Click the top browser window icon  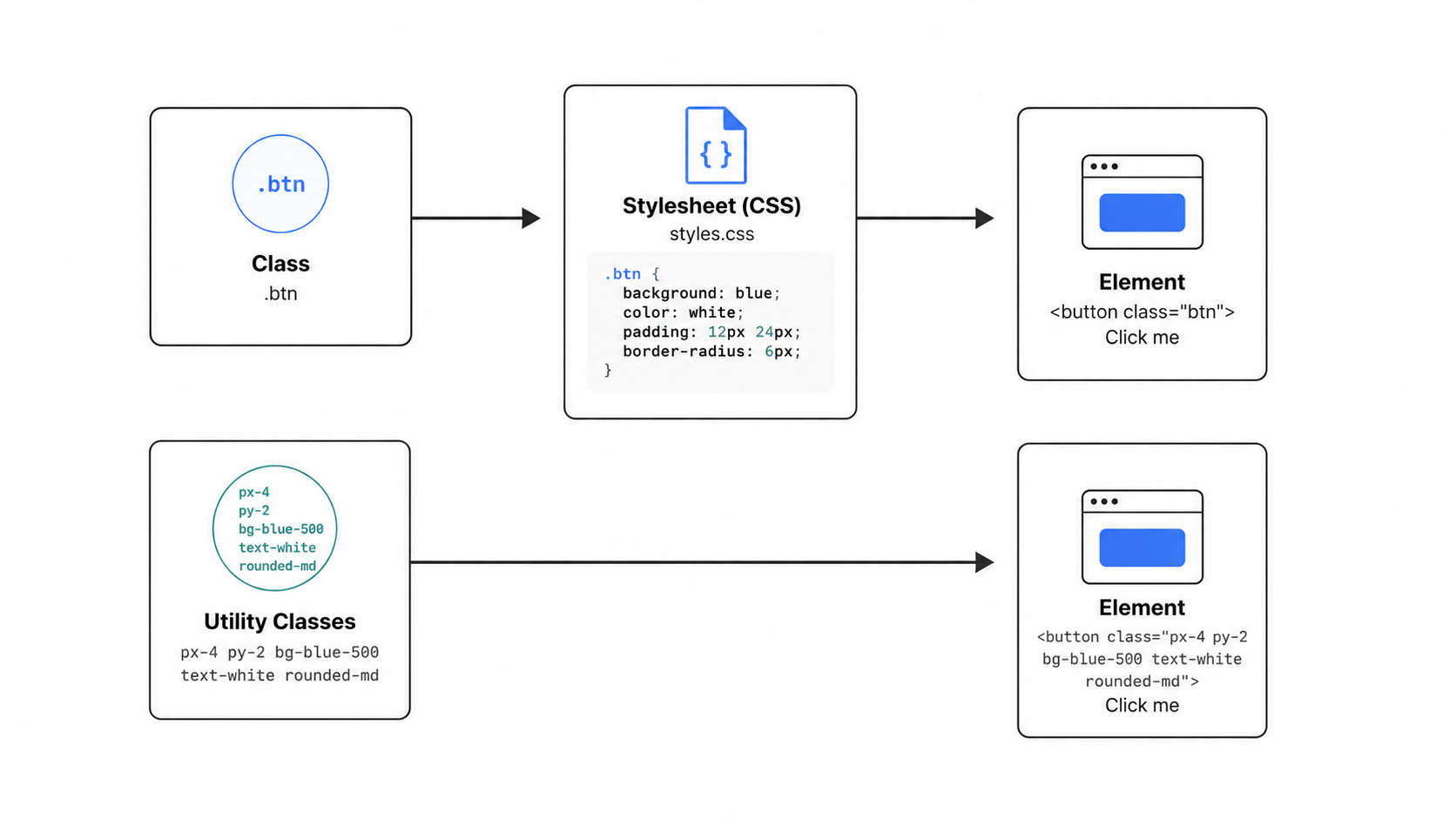coord(1143,202)
